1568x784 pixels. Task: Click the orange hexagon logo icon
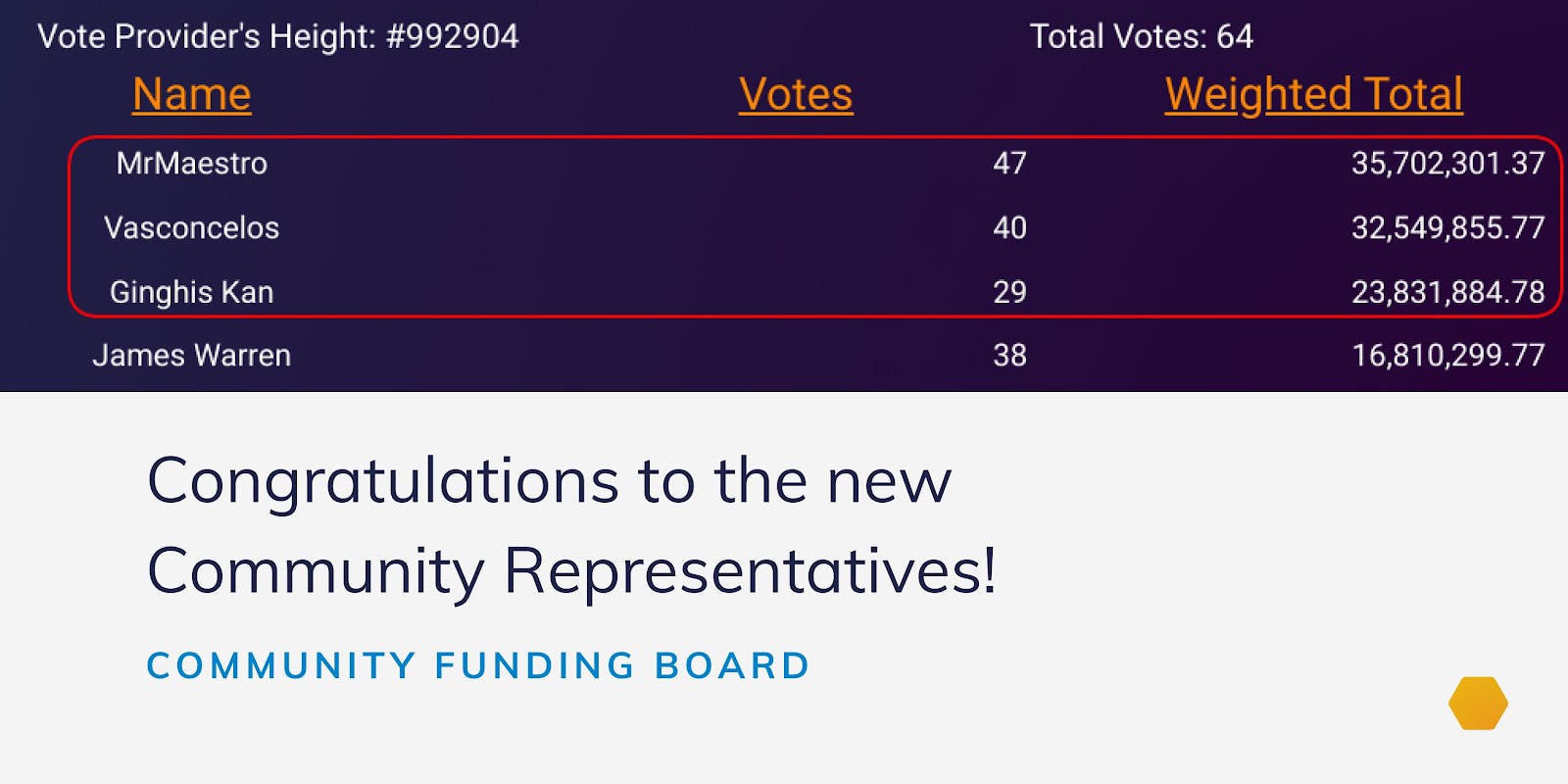click(1478, 704)
